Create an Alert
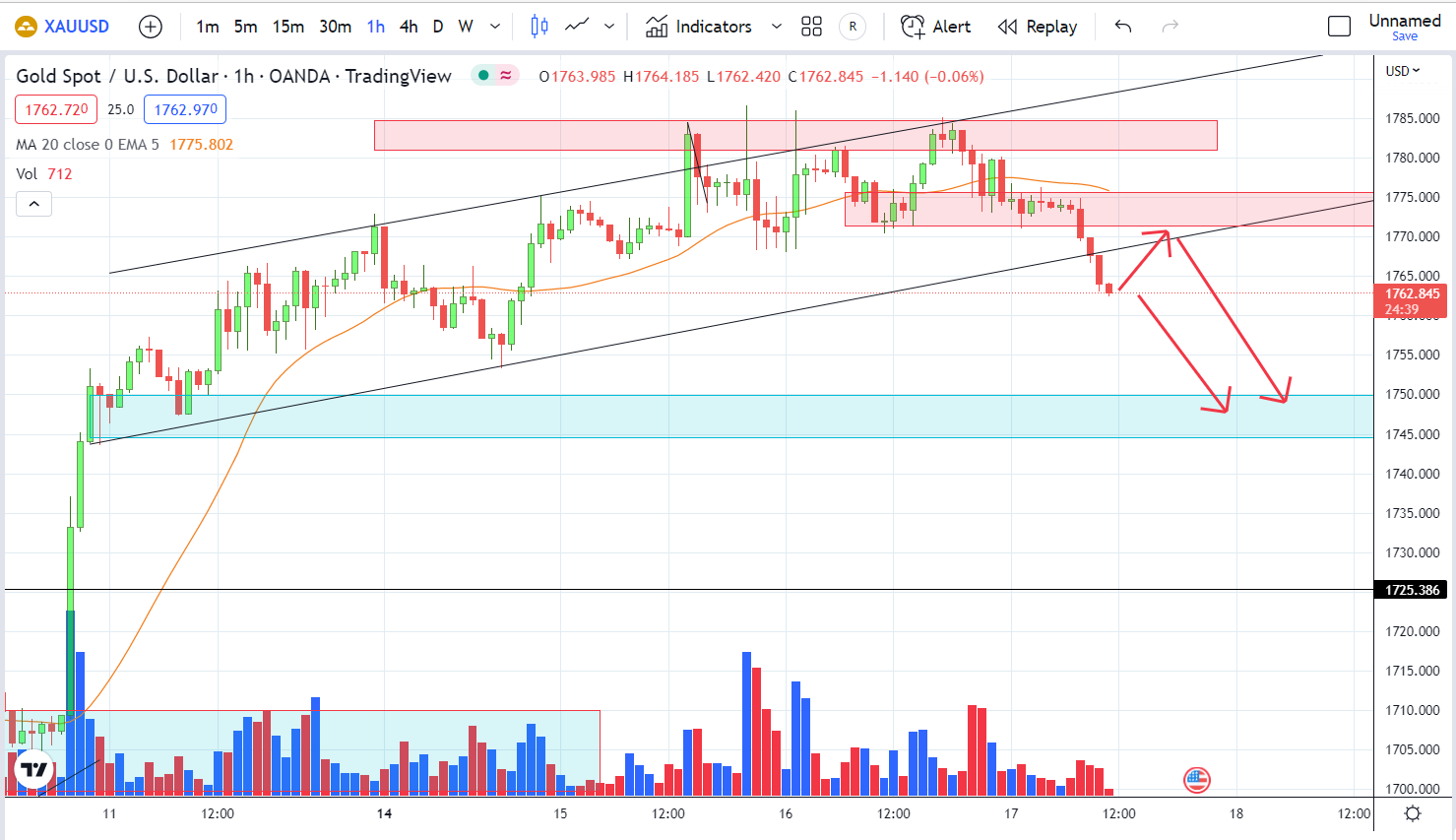 pyautogui.click(x=935, y=27)
